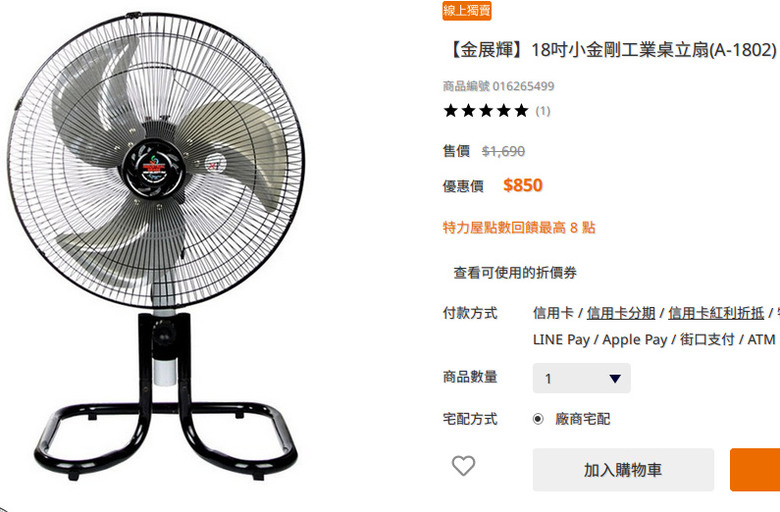The image size is (780, 512).
Task: Enlarge the fan product image
Action: pos(157,246)
